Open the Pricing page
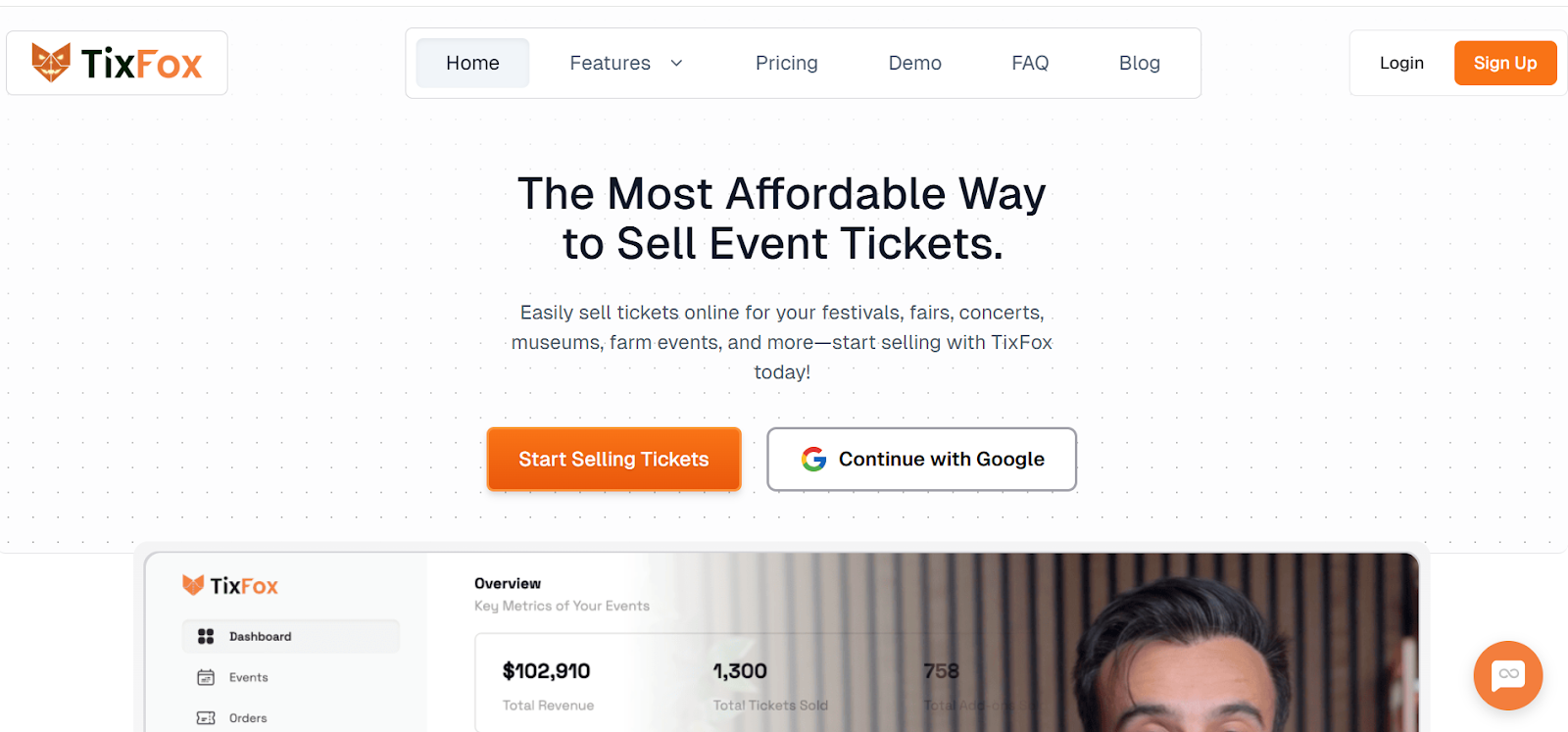The height and width of the screenshot is (732, 1568). click(787, 63)
